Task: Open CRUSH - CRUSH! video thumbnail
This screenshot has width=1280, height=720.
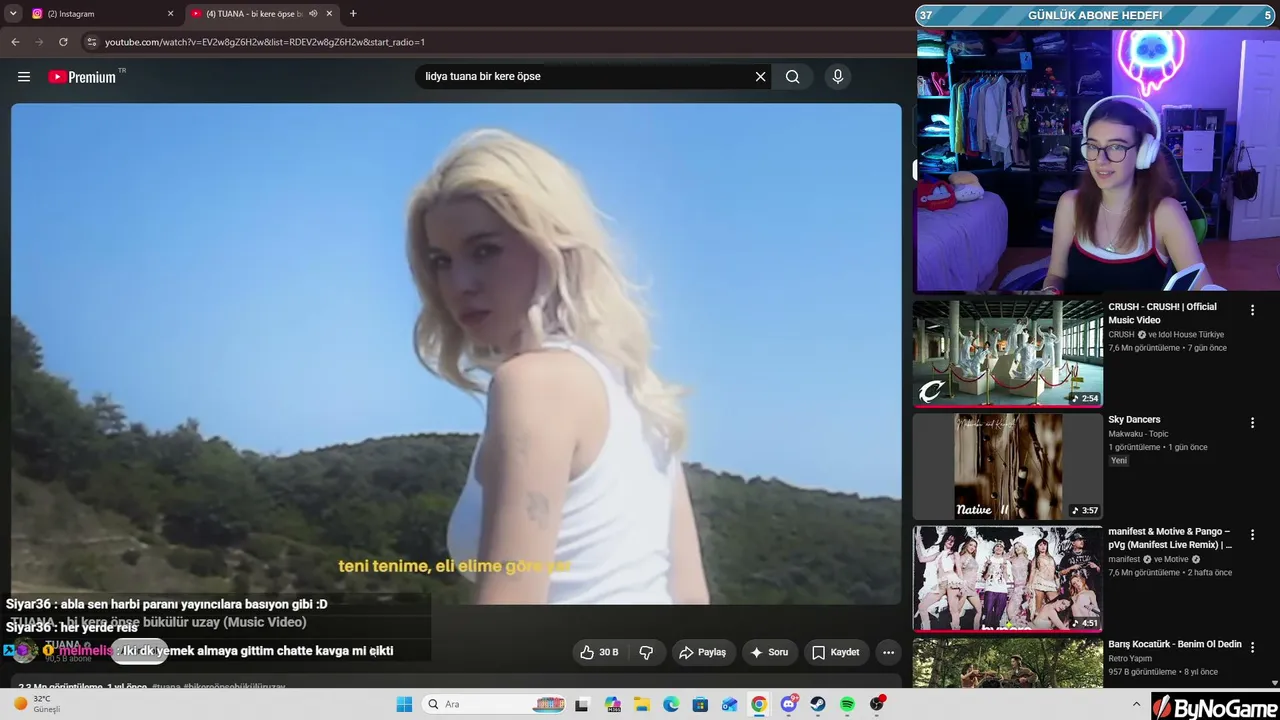Action: coord(1007,354)
